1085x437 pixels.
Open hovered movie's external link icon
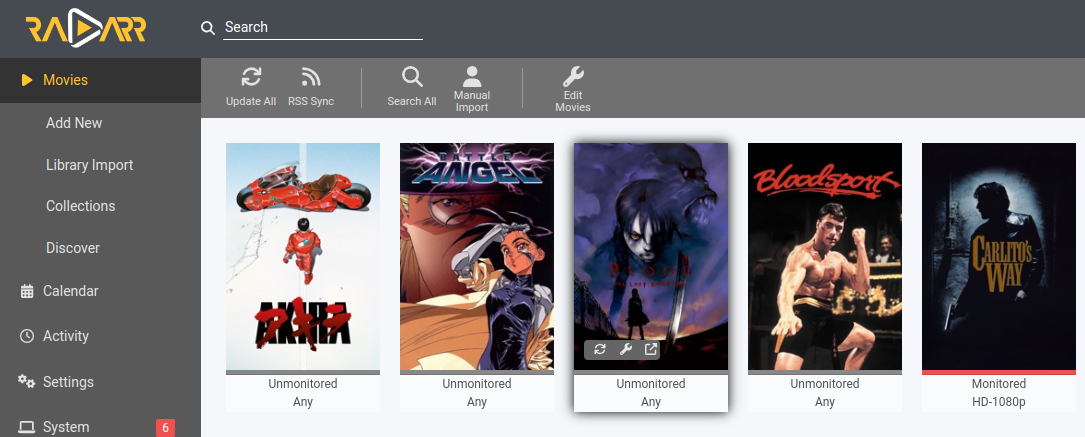click(651, 349)
